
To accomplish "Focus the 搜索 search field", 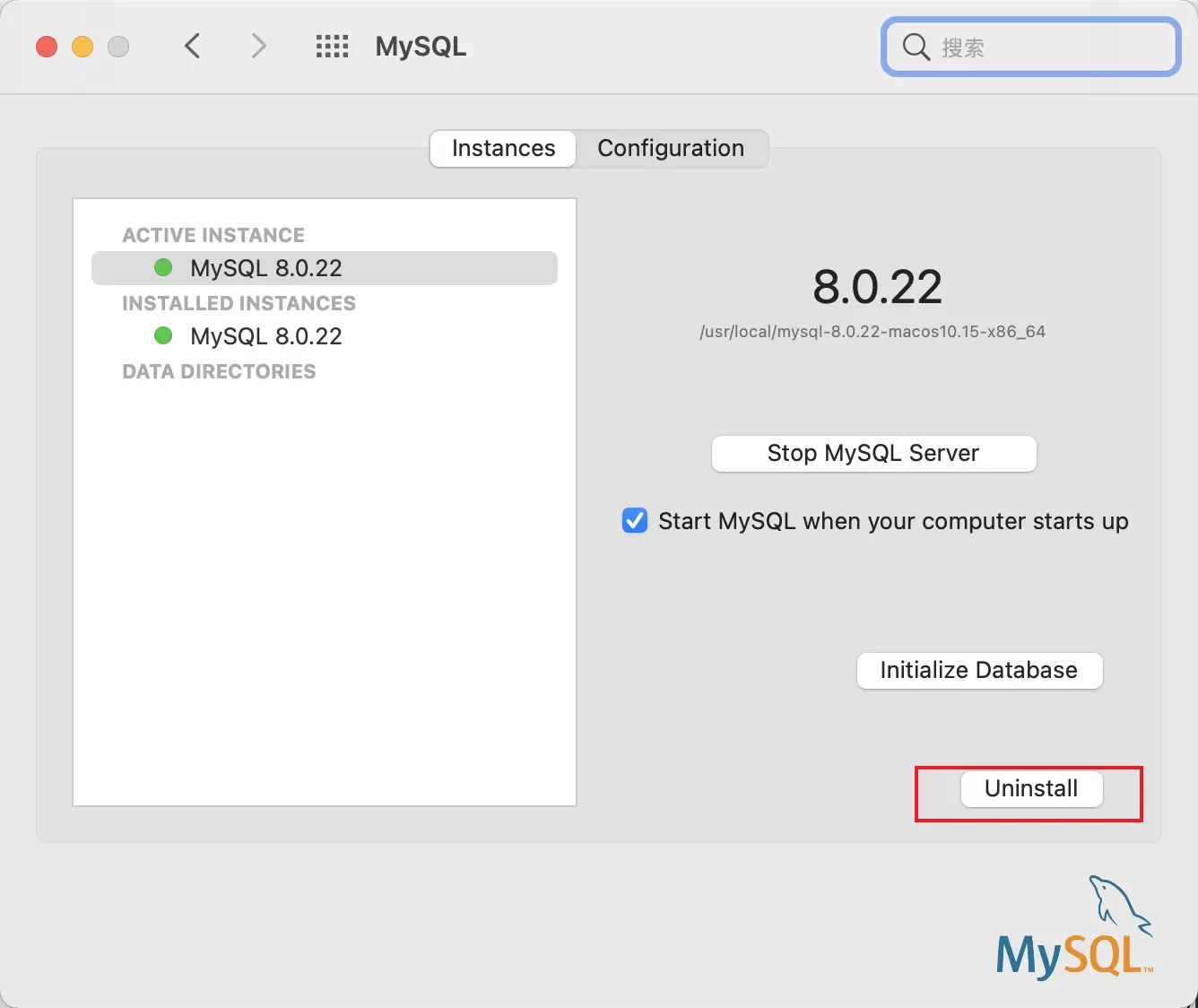I will tap(1030, 47).
